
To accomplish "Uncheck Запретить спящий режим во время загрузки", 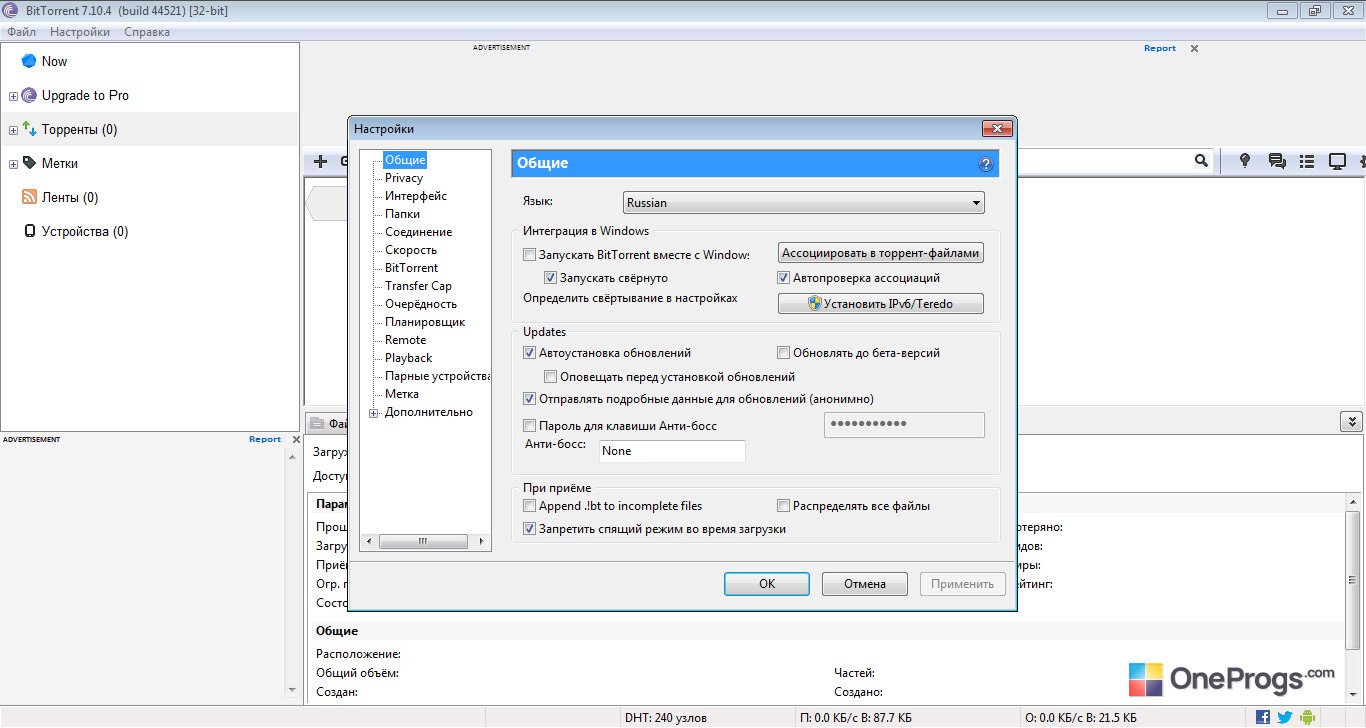I will coord(530,529).
